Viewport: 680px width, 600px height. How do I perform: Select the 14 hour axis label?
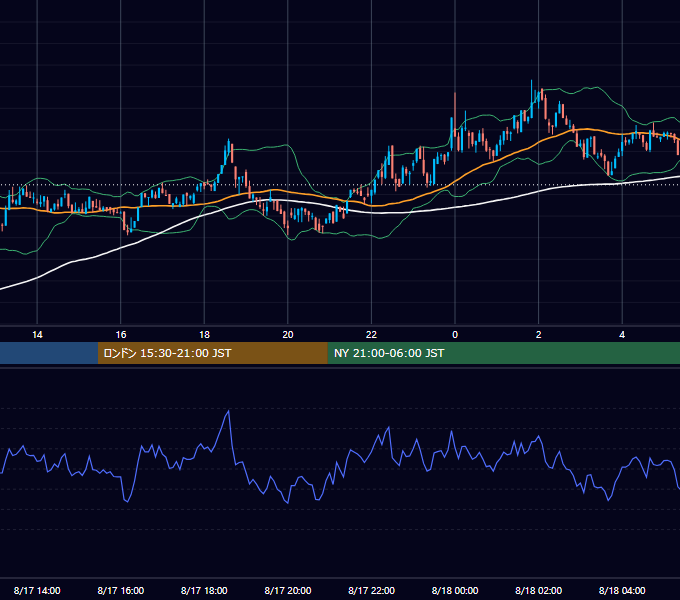tap(37, 335)
